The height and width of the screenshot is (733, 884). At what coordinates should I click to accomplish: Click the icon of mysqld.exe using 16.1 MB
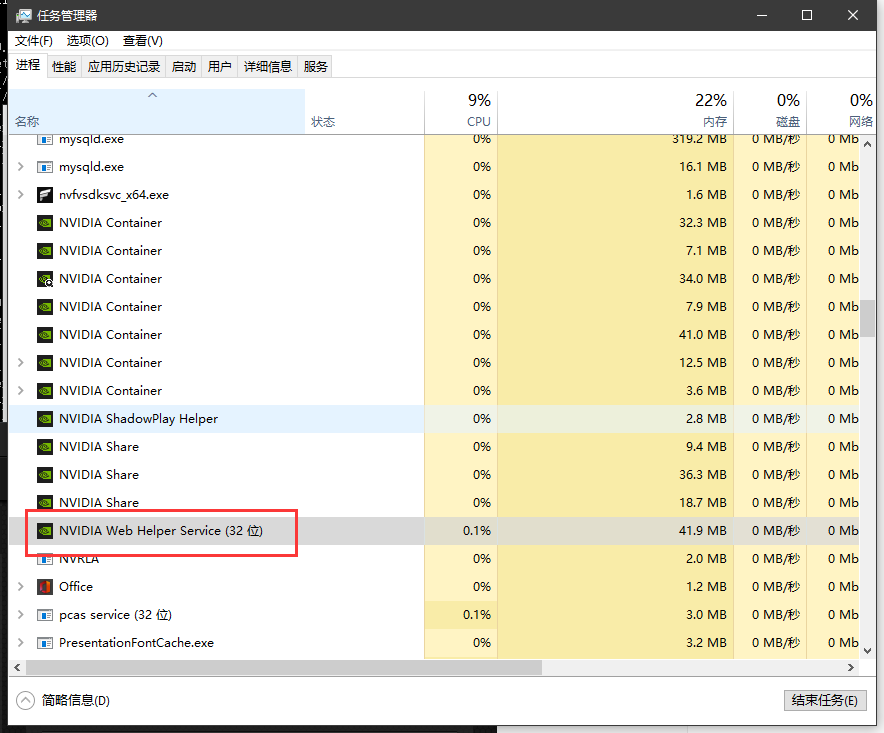[x=45, y=167]
